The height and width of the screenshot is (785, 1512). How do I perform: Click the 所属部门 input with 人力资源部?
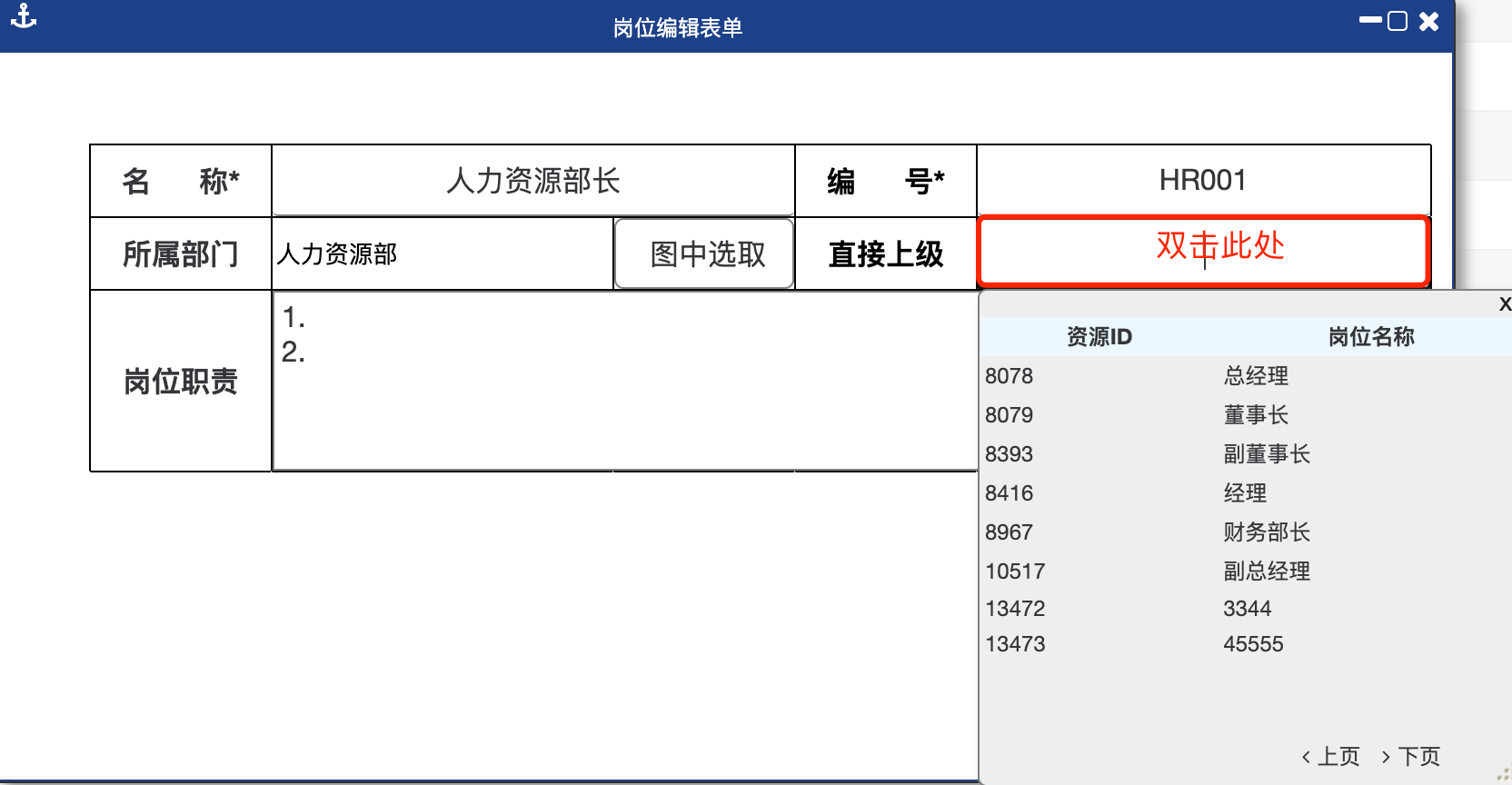pyautogui.click(x=443, y=253)
